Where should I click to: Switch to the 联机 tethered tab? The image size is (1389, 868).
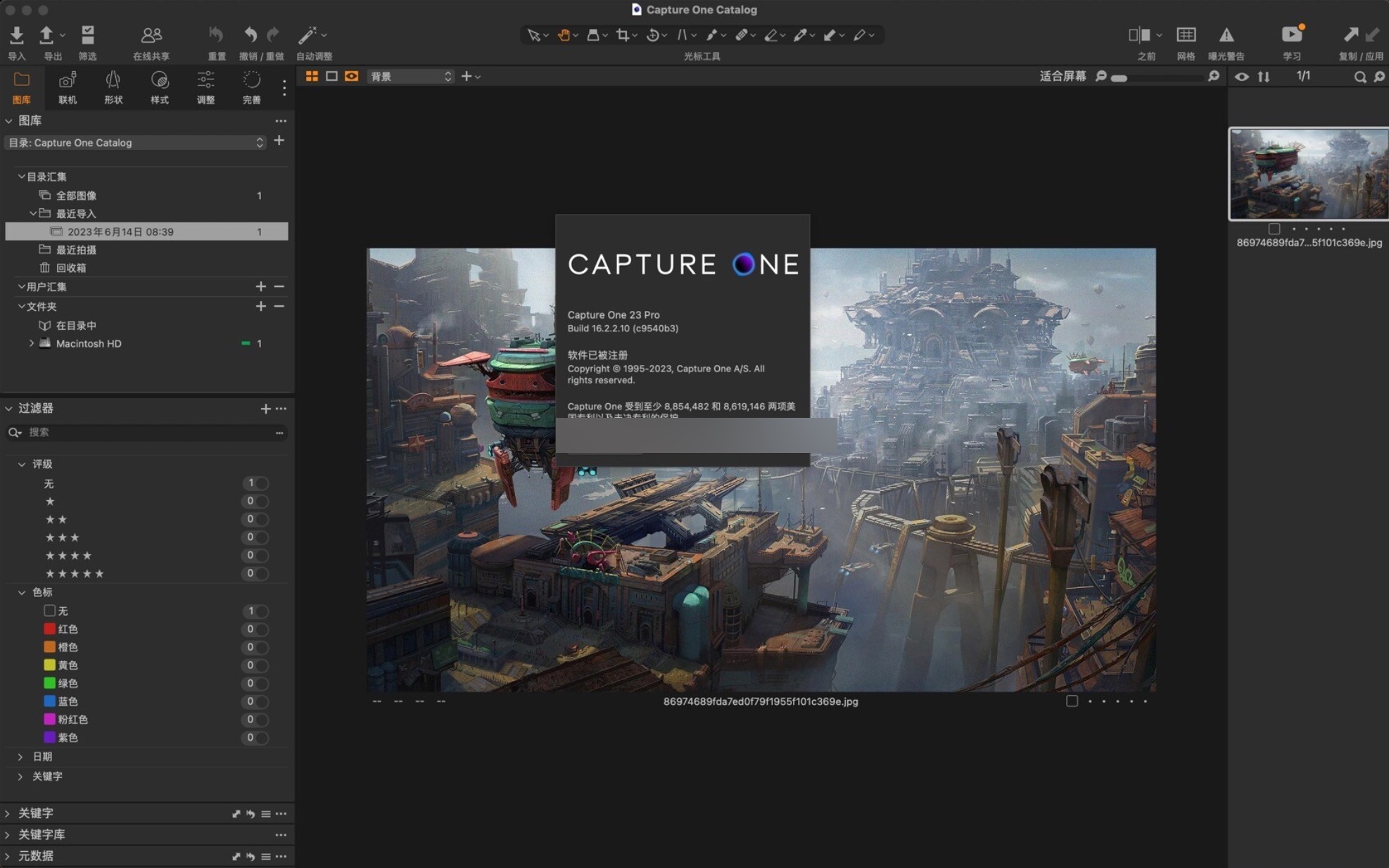[68, 87]
